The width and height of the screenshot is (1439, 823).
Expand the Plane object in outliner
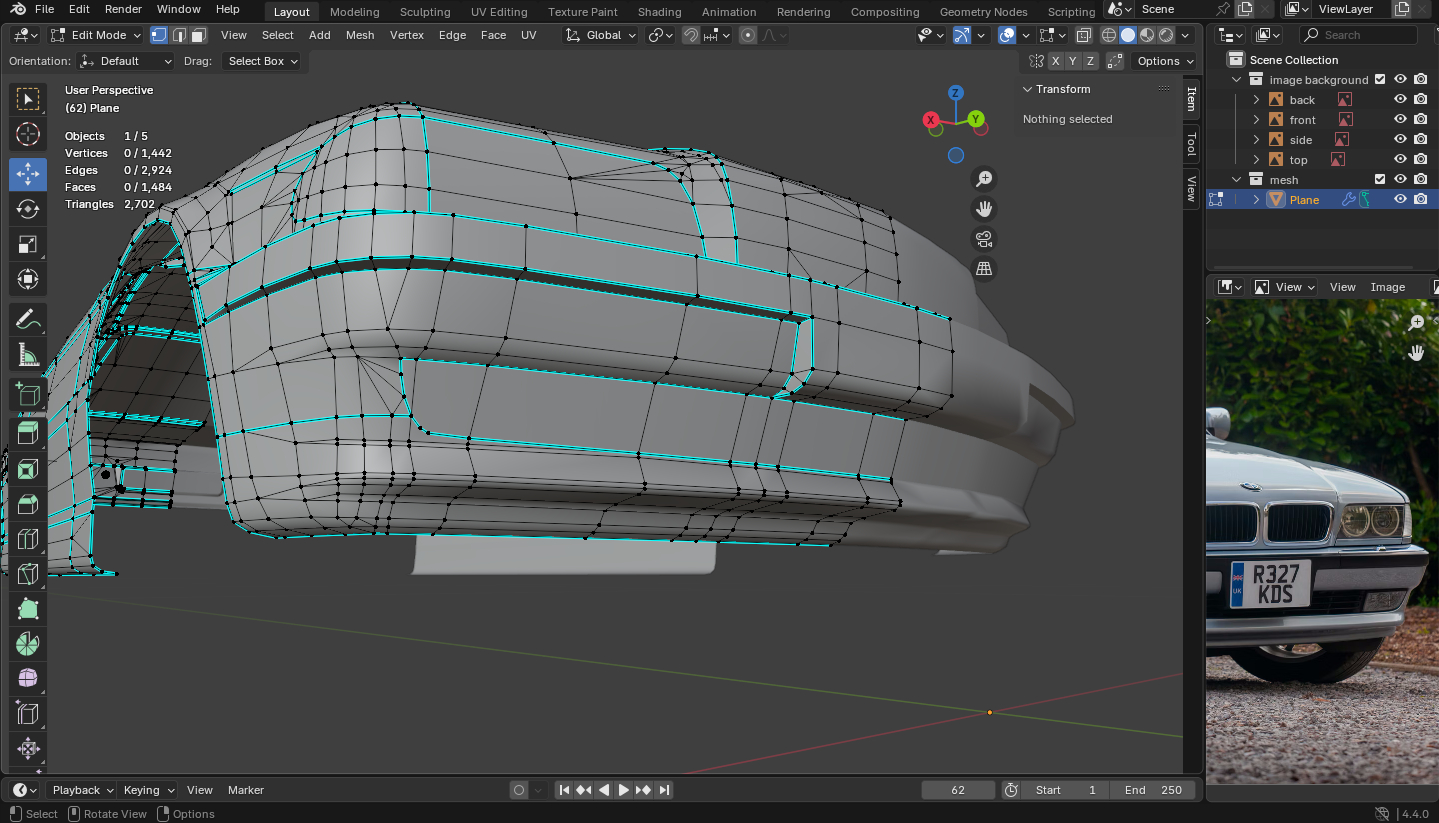(x=1257, y=200)
